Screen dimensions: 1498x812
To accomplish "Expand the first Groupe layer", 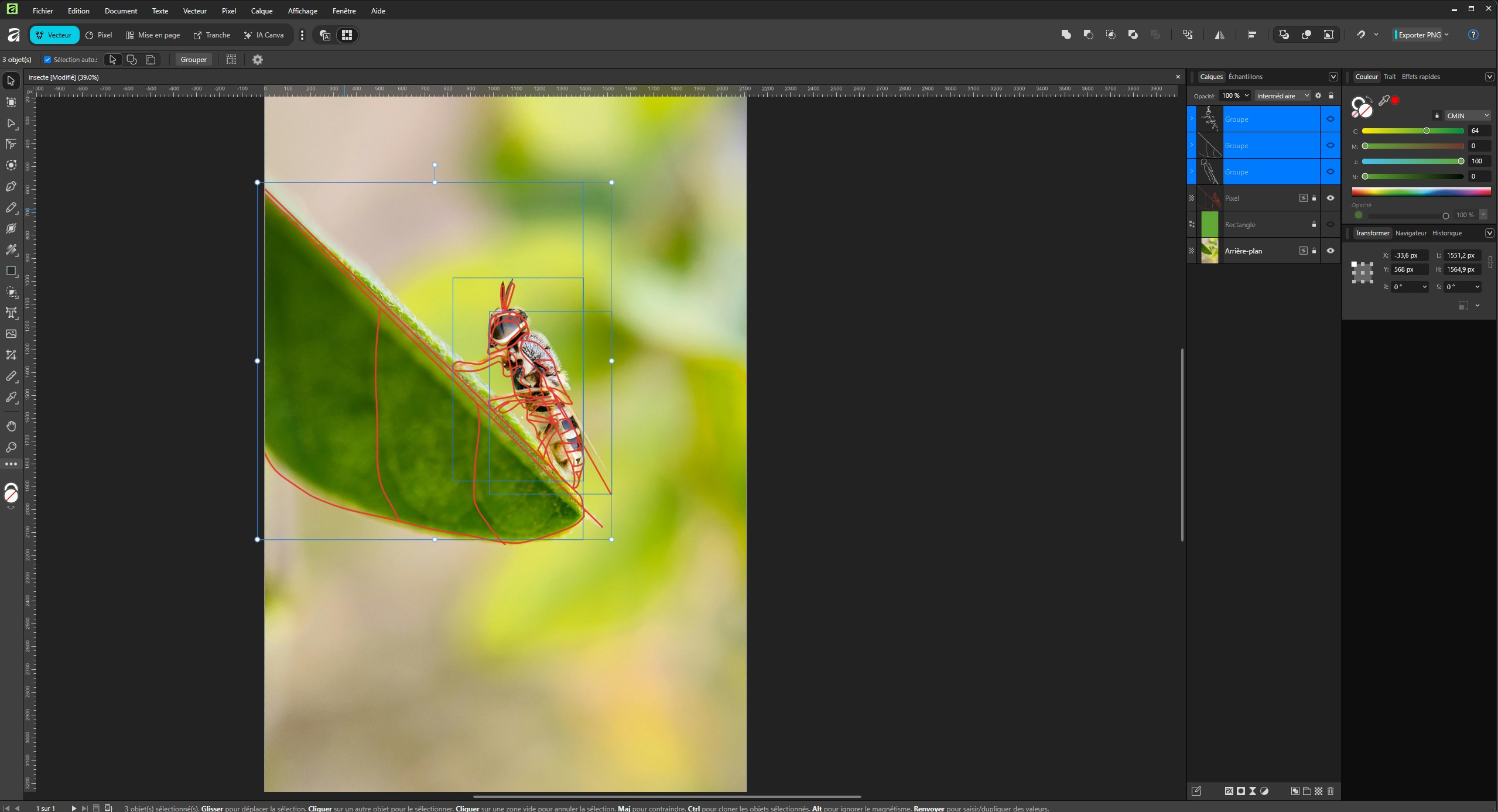I will [1192, 119].
